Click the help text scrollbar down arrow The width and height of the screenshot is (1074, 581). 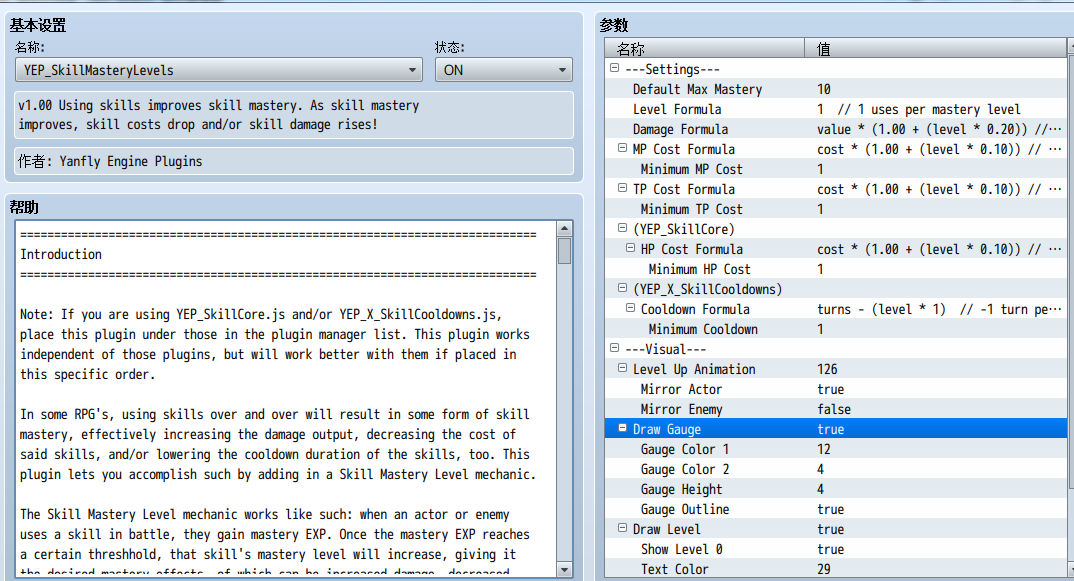pyautogui.click(x=564, y=569)
